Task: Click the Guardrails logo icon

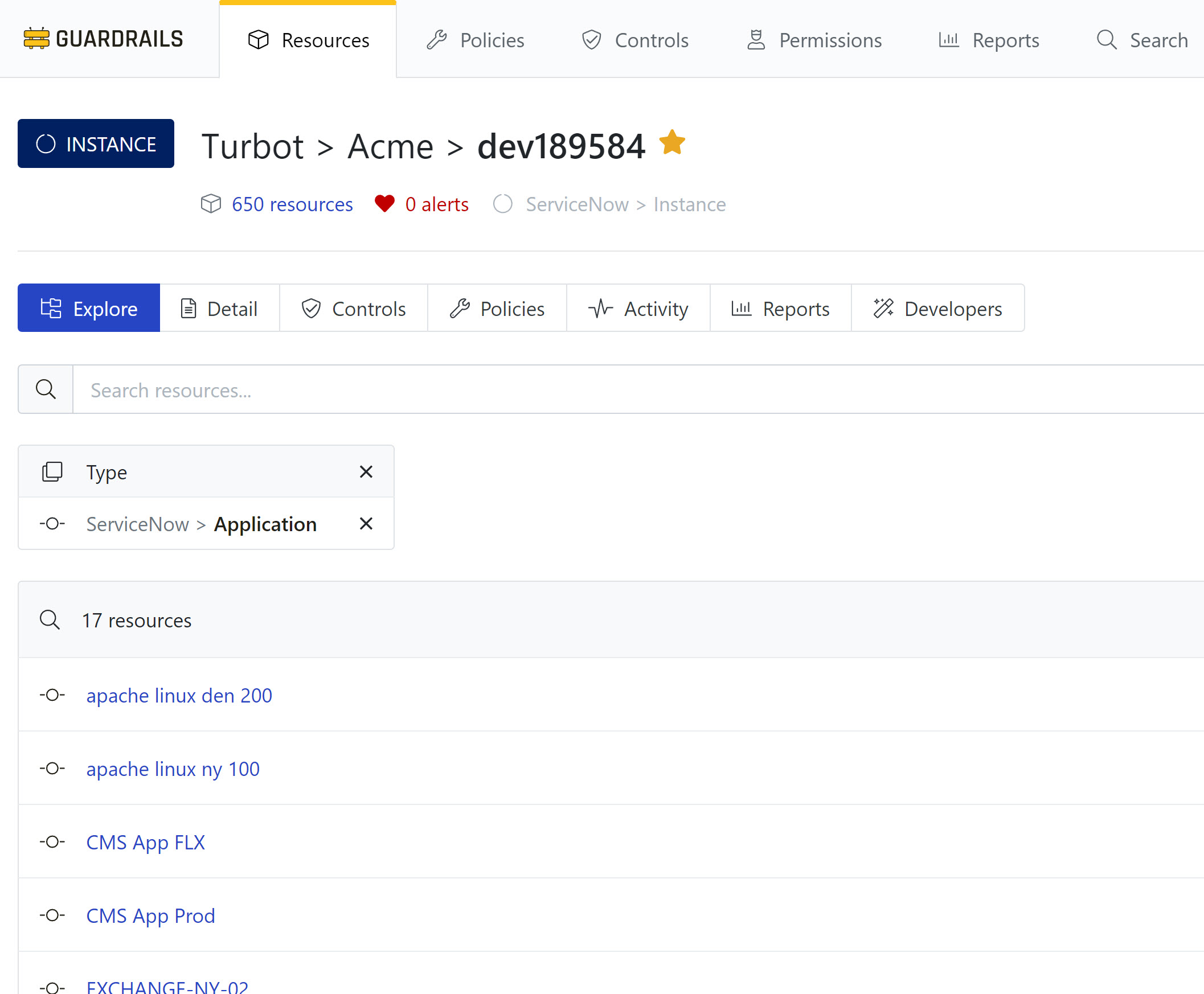Action: (x=36, y=39)
